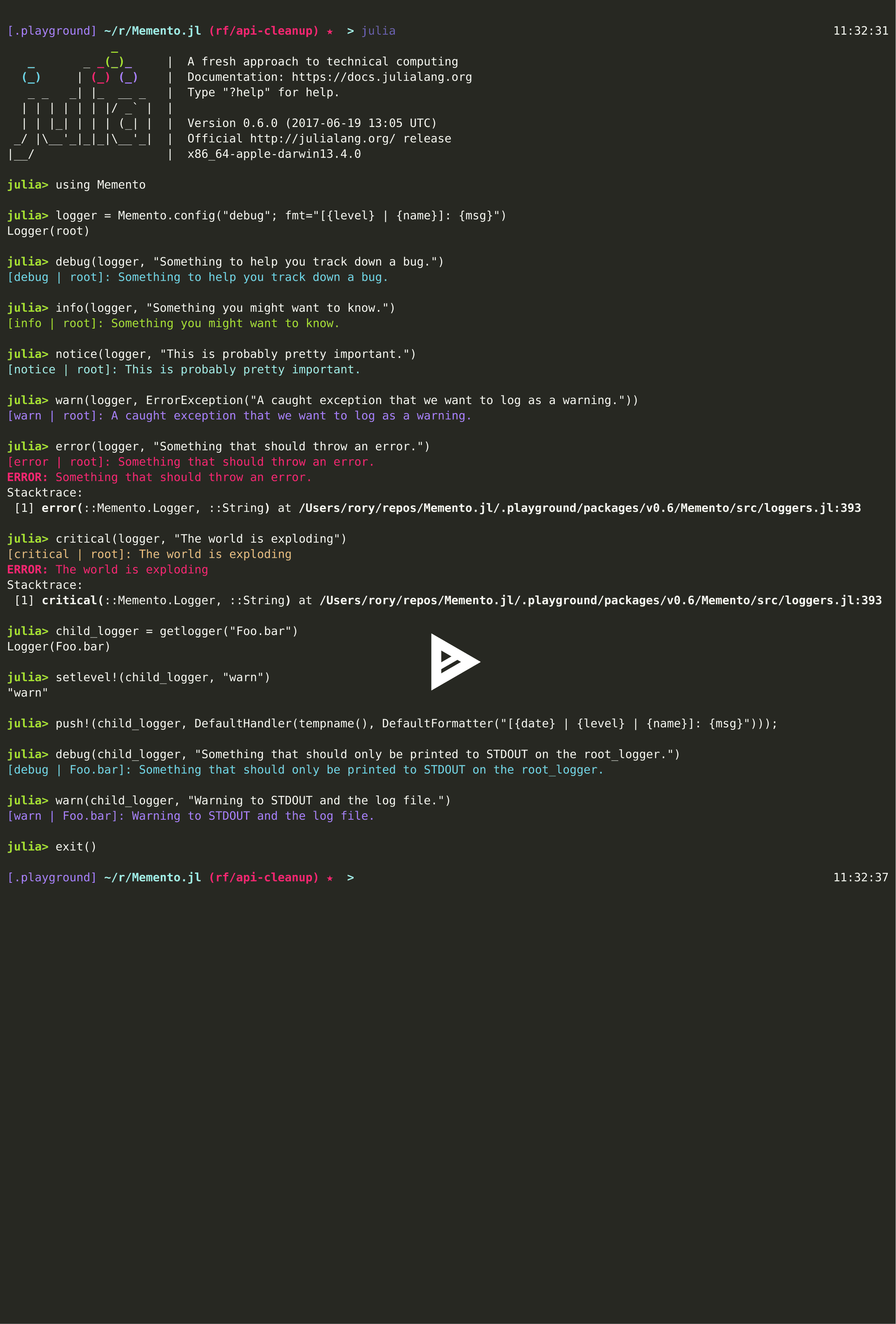The height and width of the screenshot is (1324, 896).
Task: Click 'x86_64-apple-darwin13.4.0' platform text
Action: pyautogui.click(x=274, y=154)
